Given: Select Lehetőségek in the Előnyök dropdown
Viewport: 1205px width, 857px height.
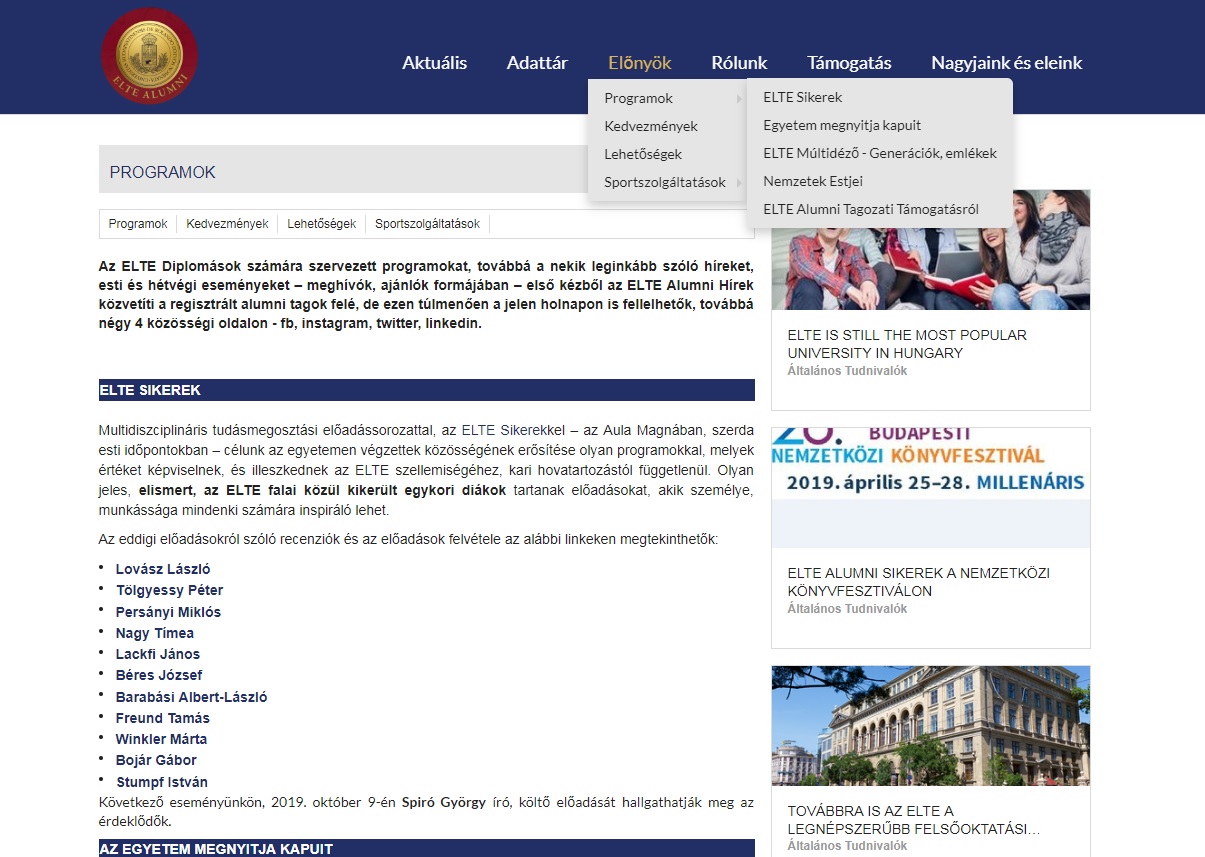Looking at the screenshot, I should pos(643,154).
